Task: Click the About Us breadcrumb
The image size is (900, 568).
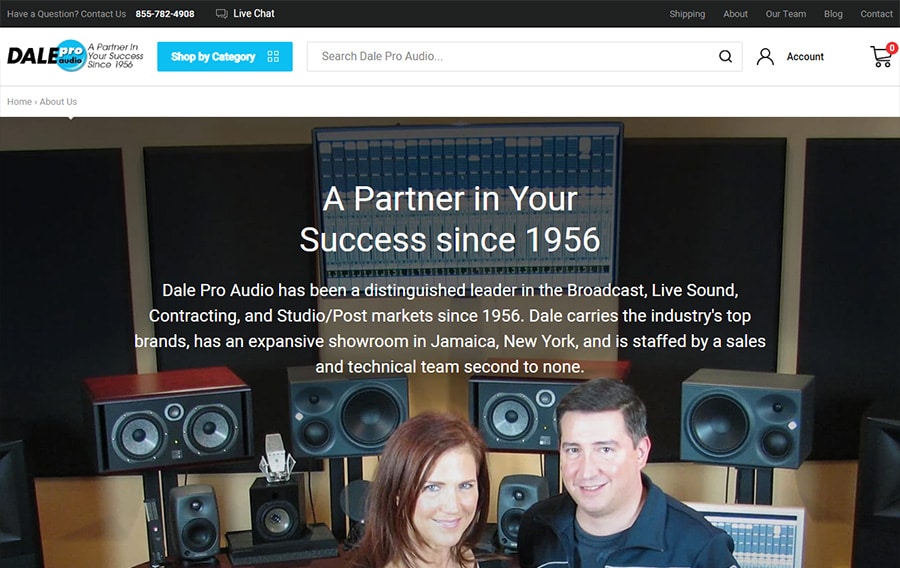Action: coord(58,102)
